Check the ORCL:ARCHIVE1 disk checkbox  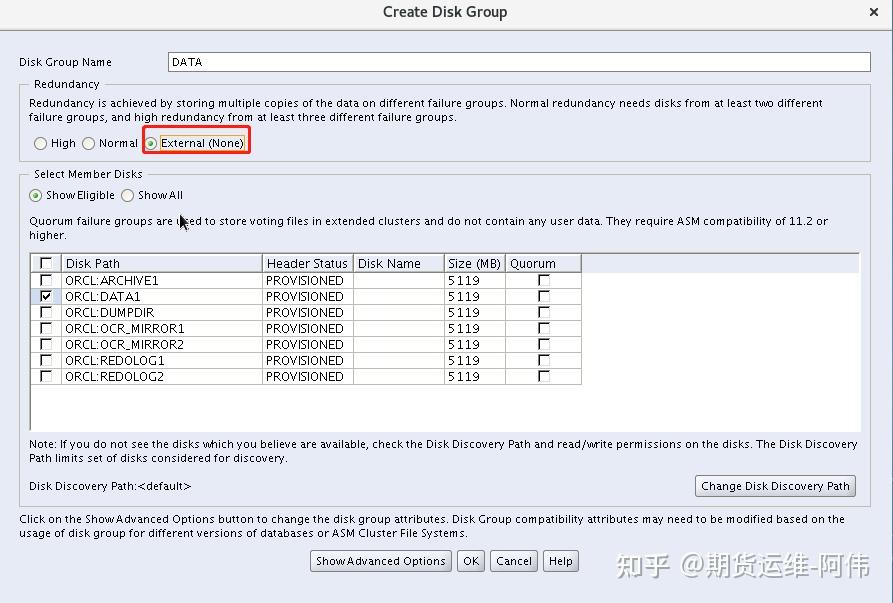click(x=45, y=280)
